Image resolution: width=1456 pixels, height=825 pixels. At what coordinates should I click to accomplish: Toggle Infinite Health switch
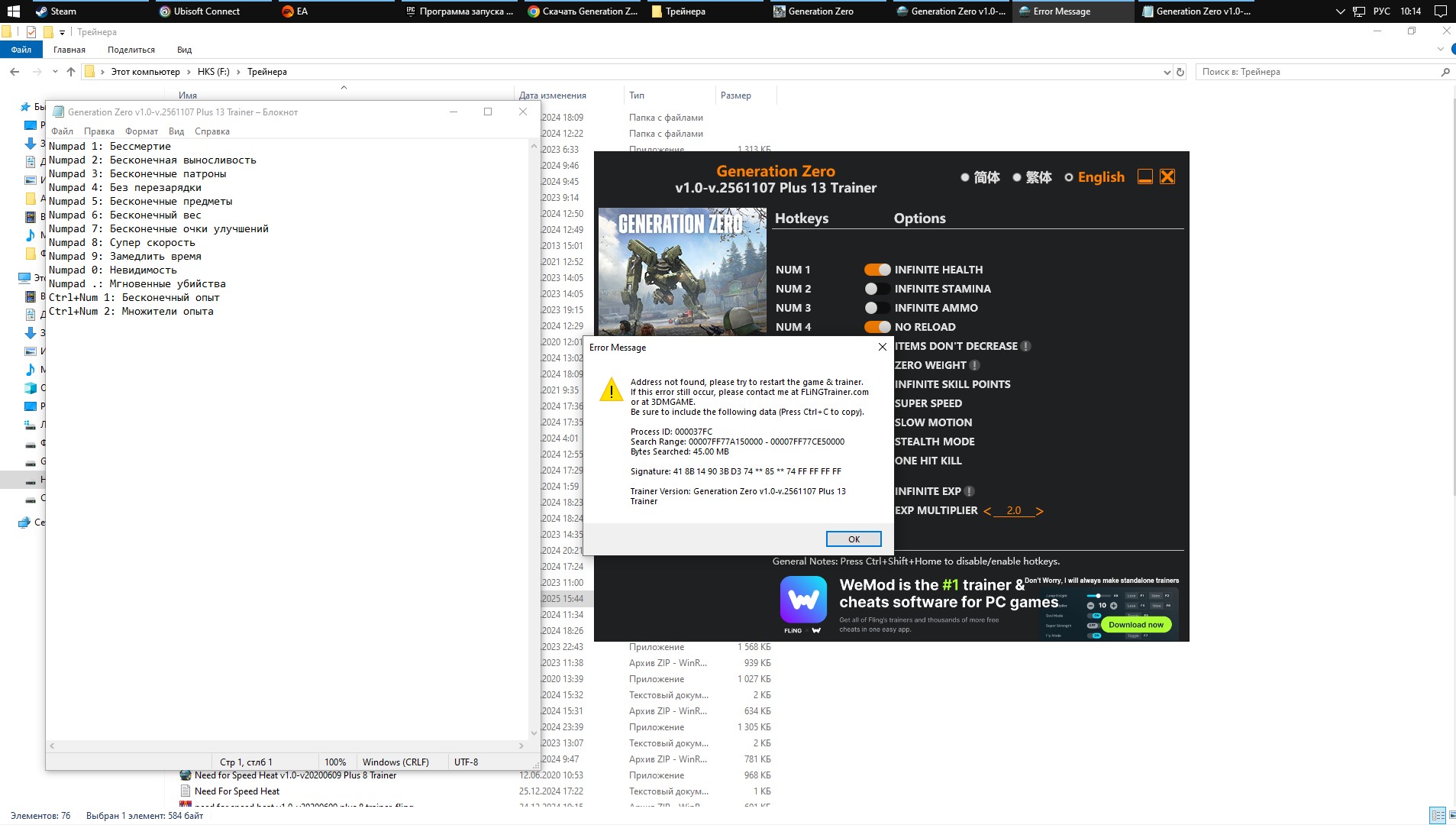[x=877, y=270]
